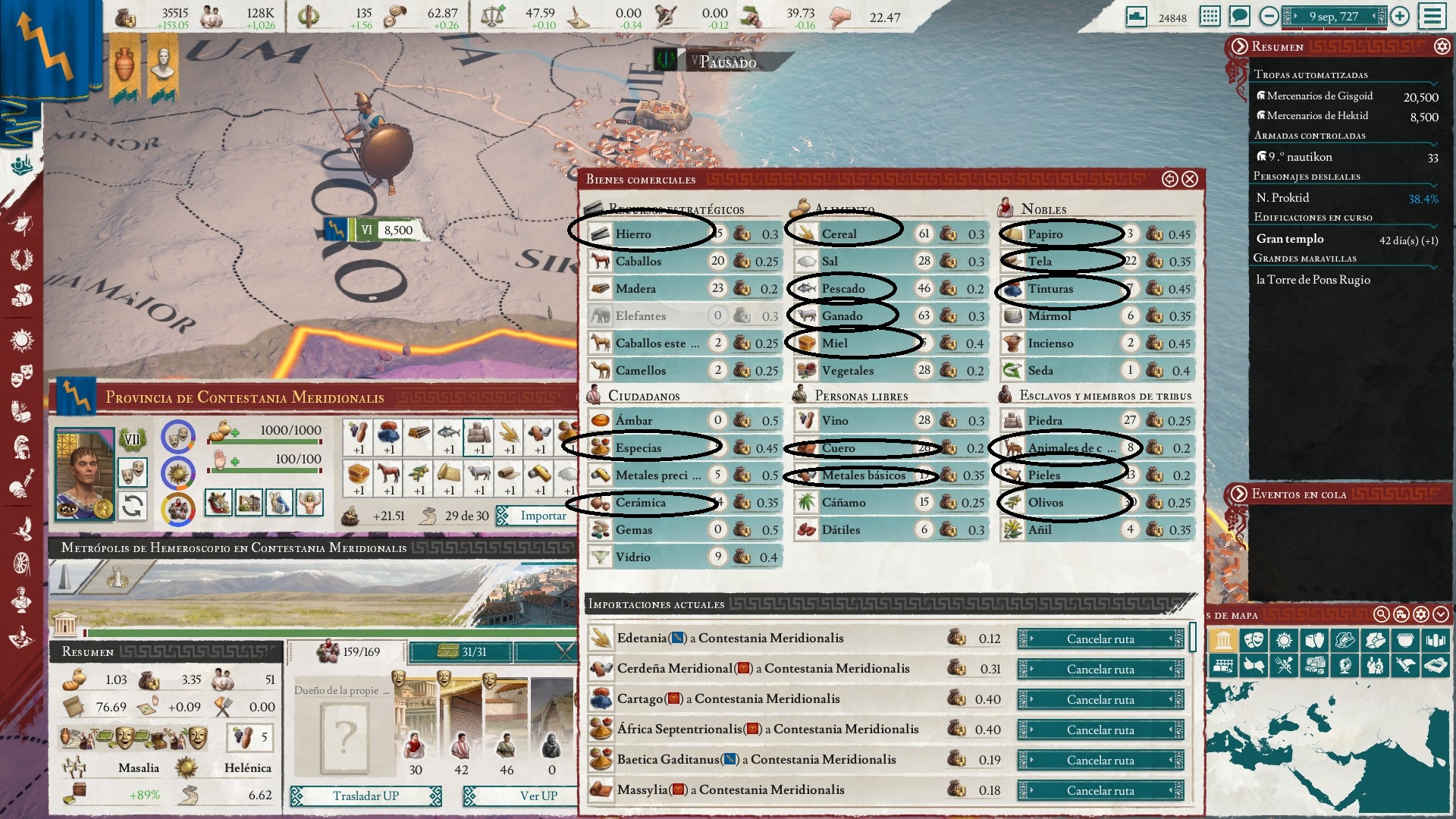Open the chat speech bubble icon
This screenshot has width=1456, height=819.
coord(1239,16)
